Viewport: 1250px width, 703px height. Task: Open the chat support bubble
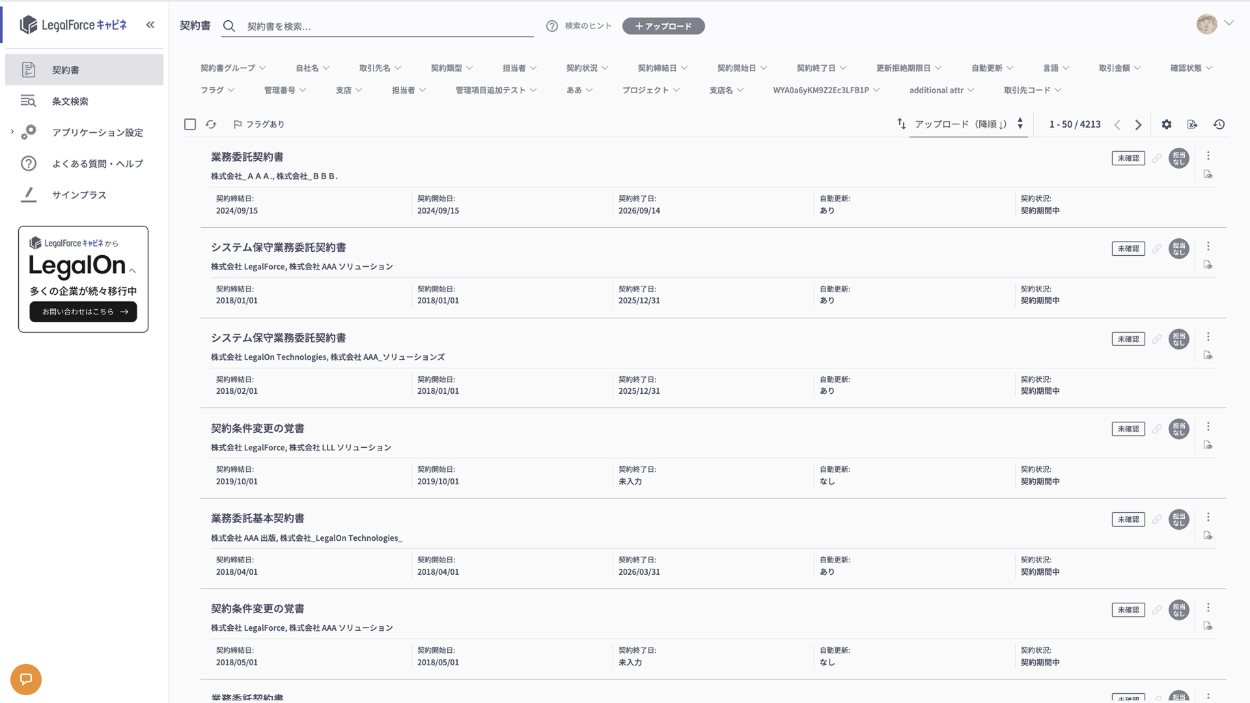click(26, 679)
